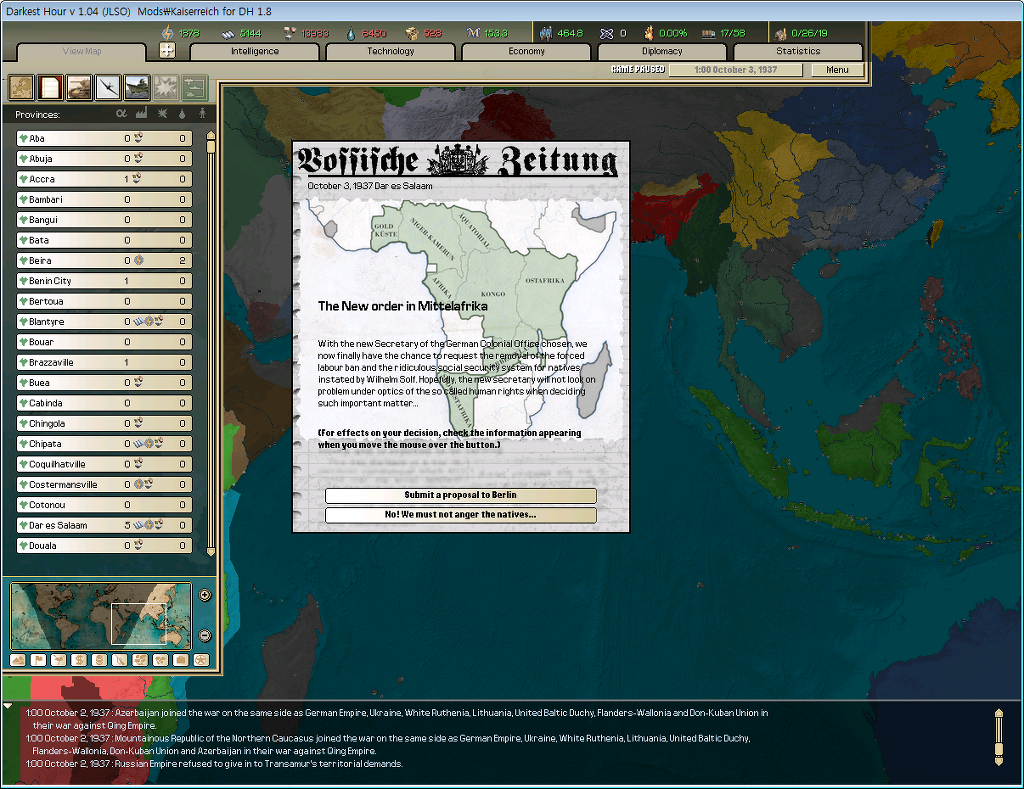Zoom out with the minimap minus button
The height and width of the screenshot is (789, 1024).
[204, 635]
